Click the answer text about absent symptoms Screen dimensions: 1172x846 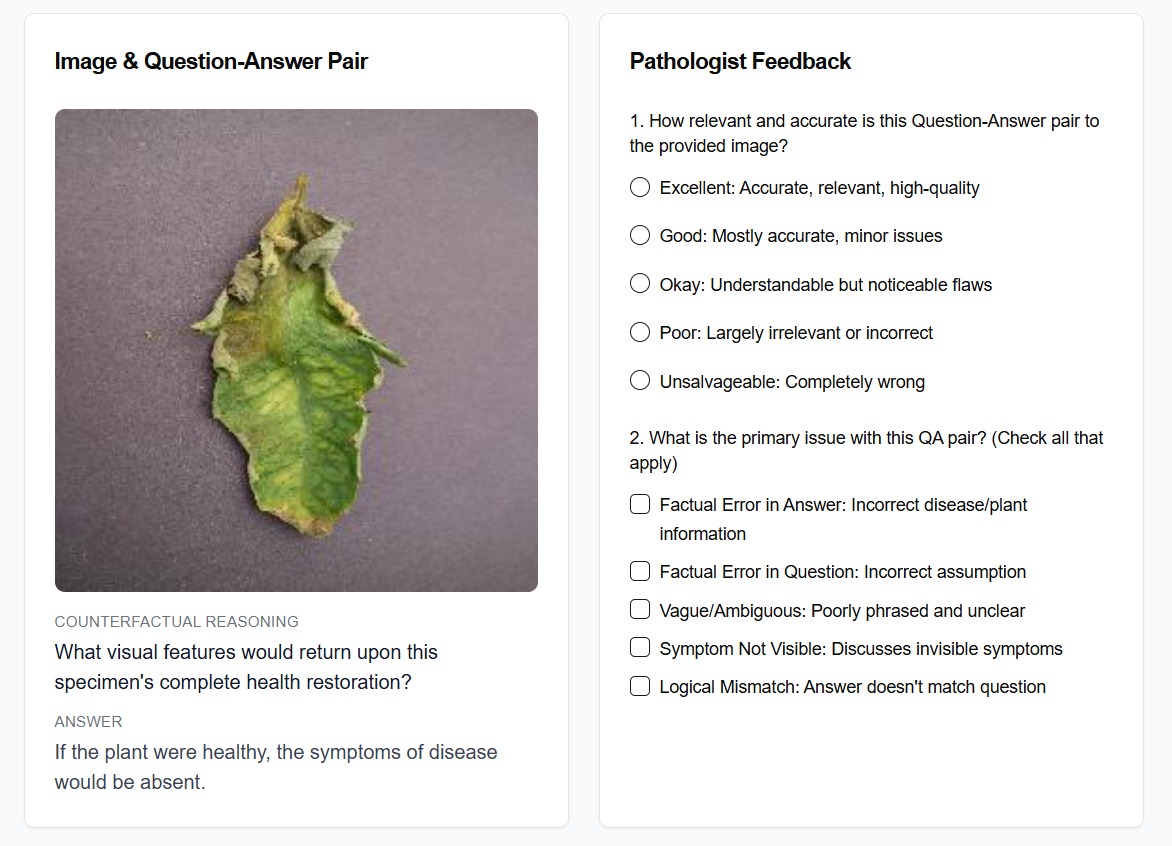click(275, 766)
